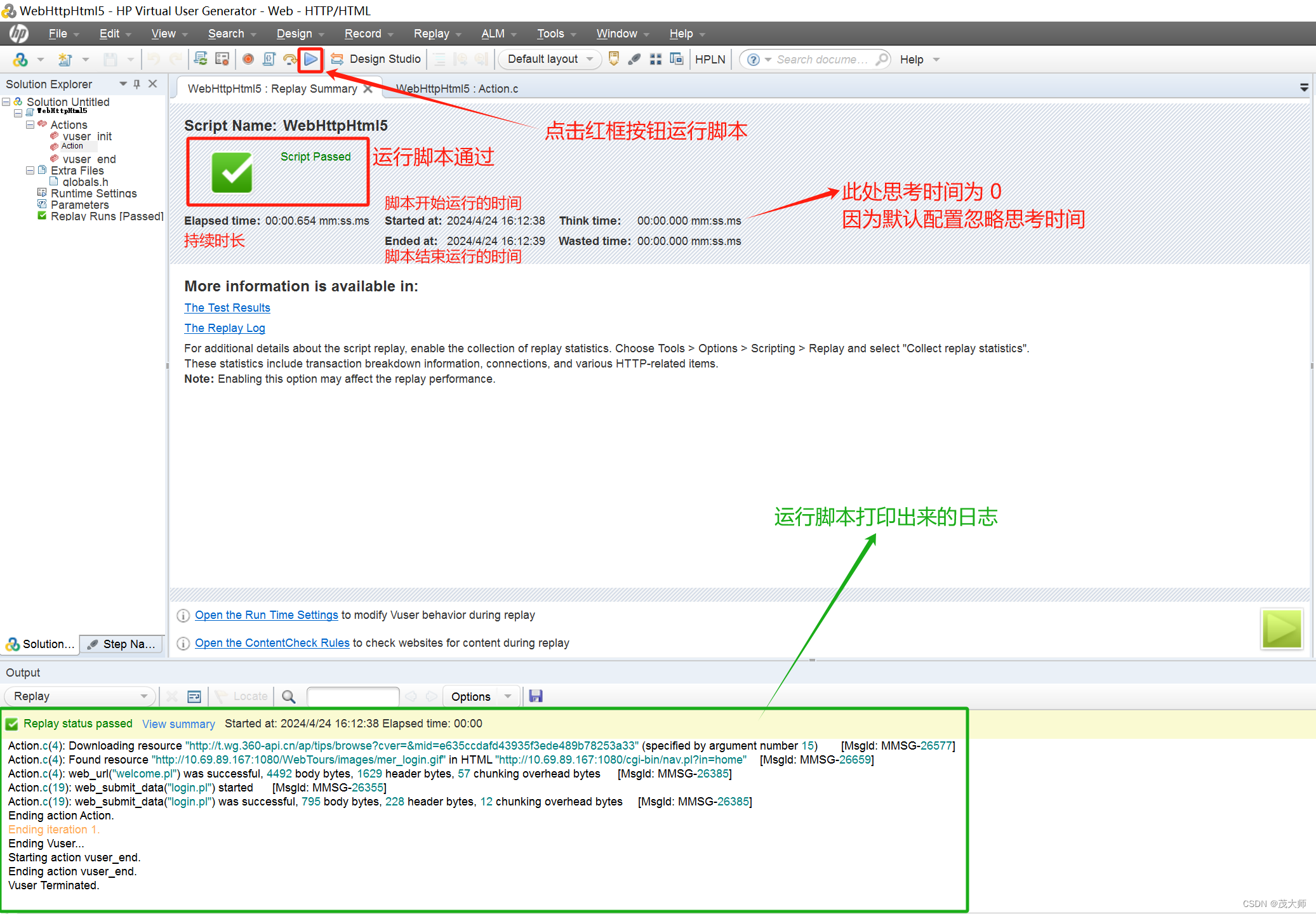The image size is (1316, 914).
Task: Click inside the Output search field
Action: pyautogui.click(x=352, y=696)
